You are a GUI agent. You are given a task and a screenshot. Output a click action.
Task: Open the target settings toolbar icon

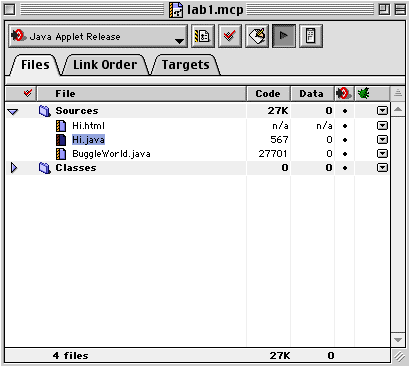(203, 36)
